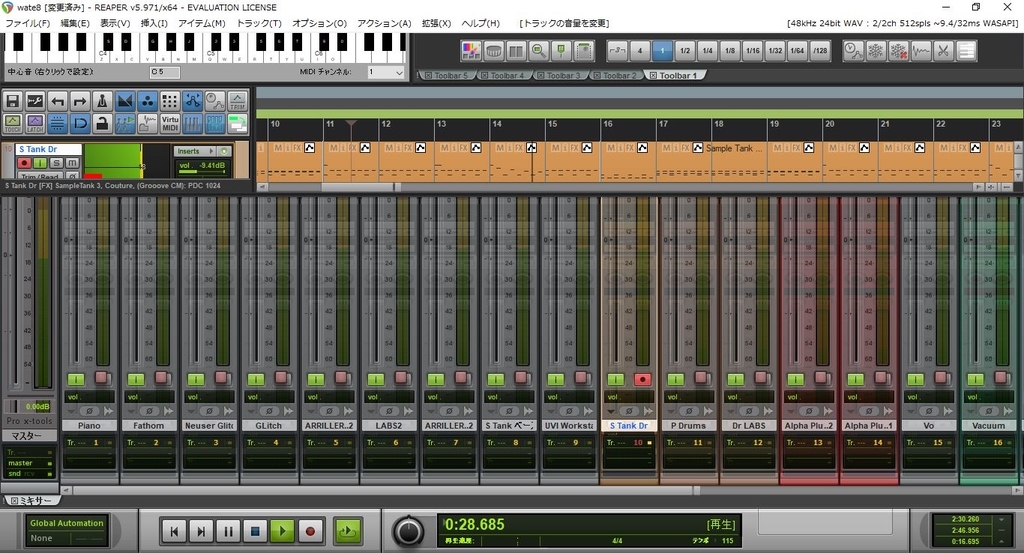
Task: Click the green marker pin icon
Action: [x=561, y=50]
